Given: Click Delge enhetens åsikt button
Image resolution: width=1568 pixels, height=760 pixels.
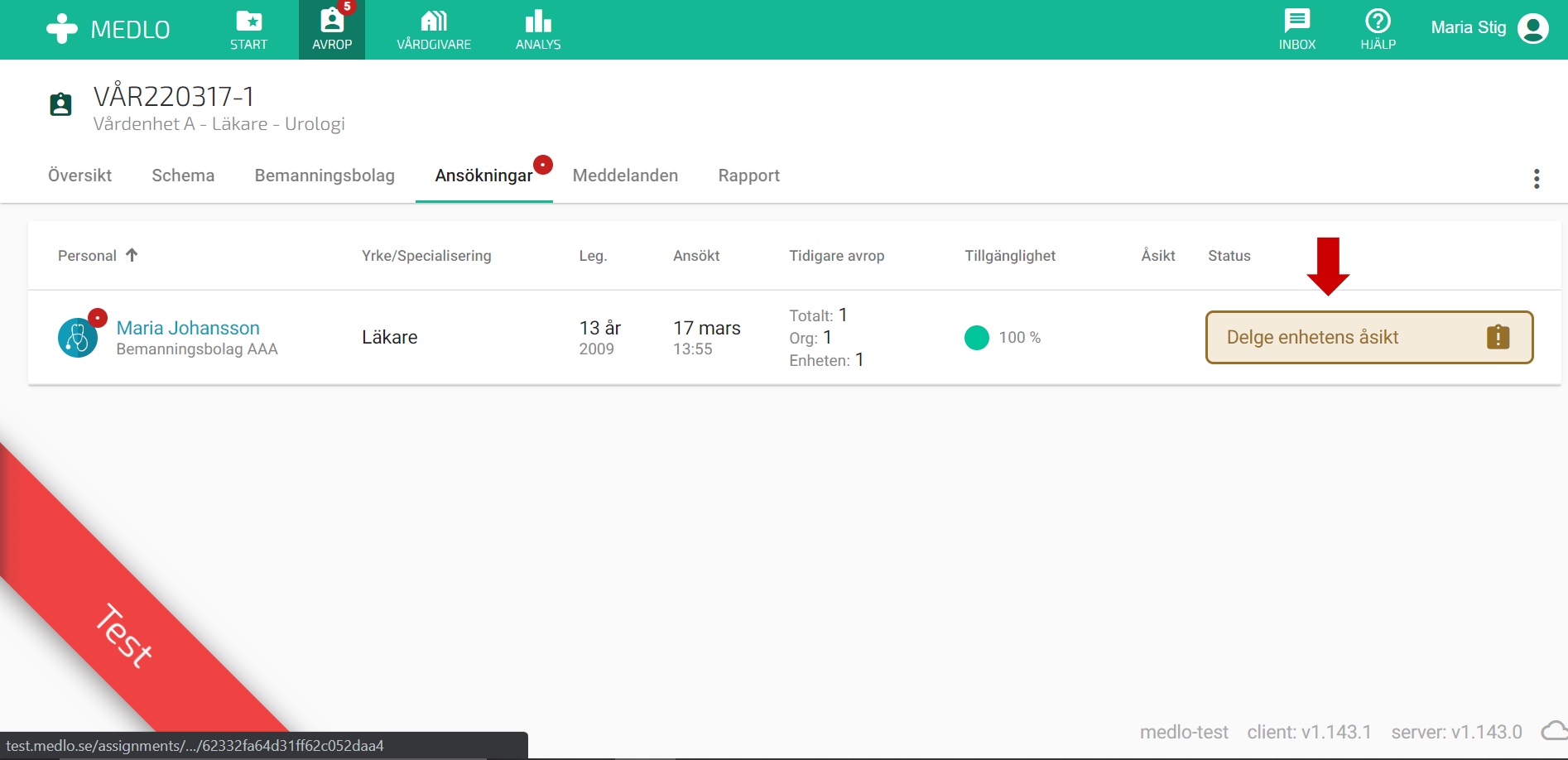Looking at the screenshot, I should click(1369, 337).
